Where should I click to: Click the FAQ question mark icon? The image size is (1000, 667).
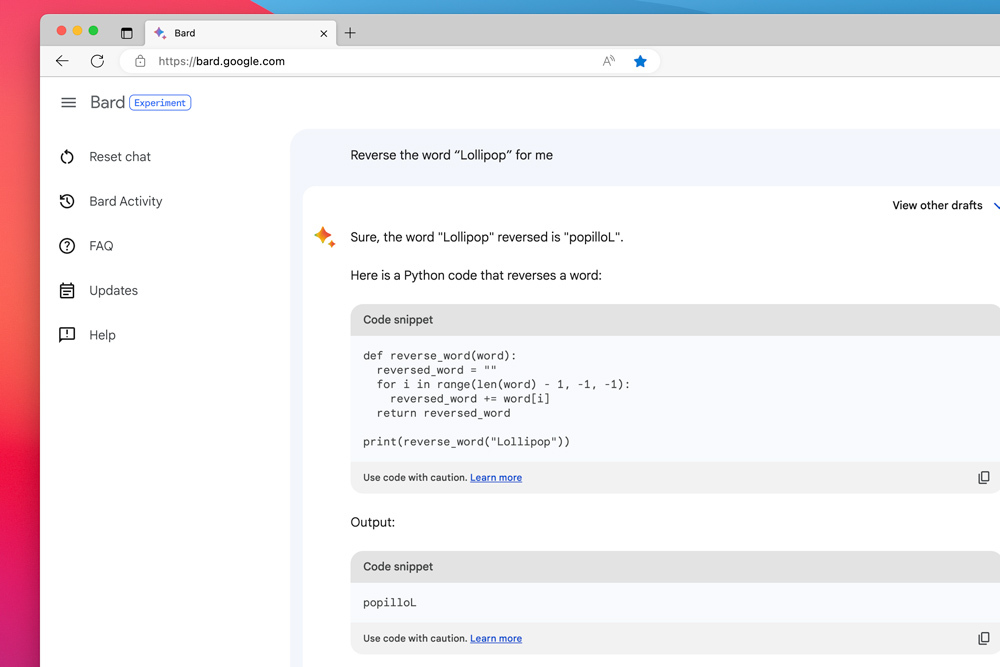(x=67, y=246)
